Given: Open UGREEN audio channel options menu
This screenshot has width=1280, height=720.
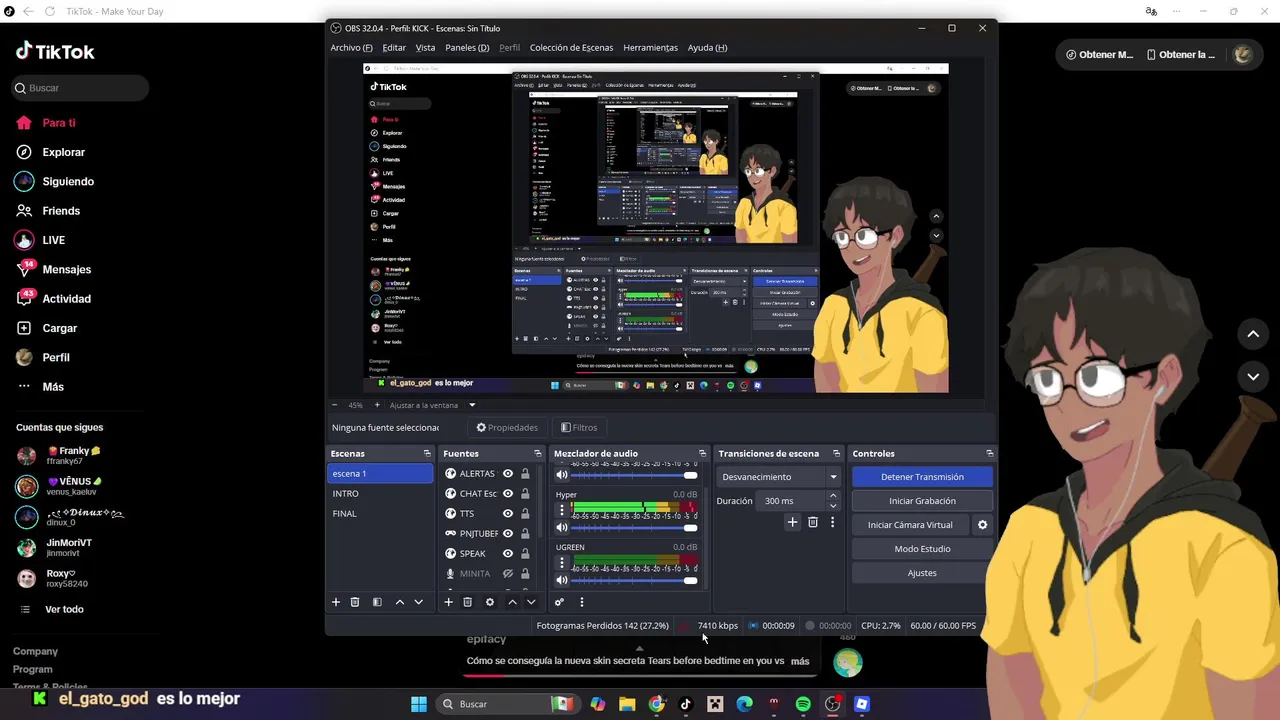Looking at the screenshot, I should pos(562,564).
